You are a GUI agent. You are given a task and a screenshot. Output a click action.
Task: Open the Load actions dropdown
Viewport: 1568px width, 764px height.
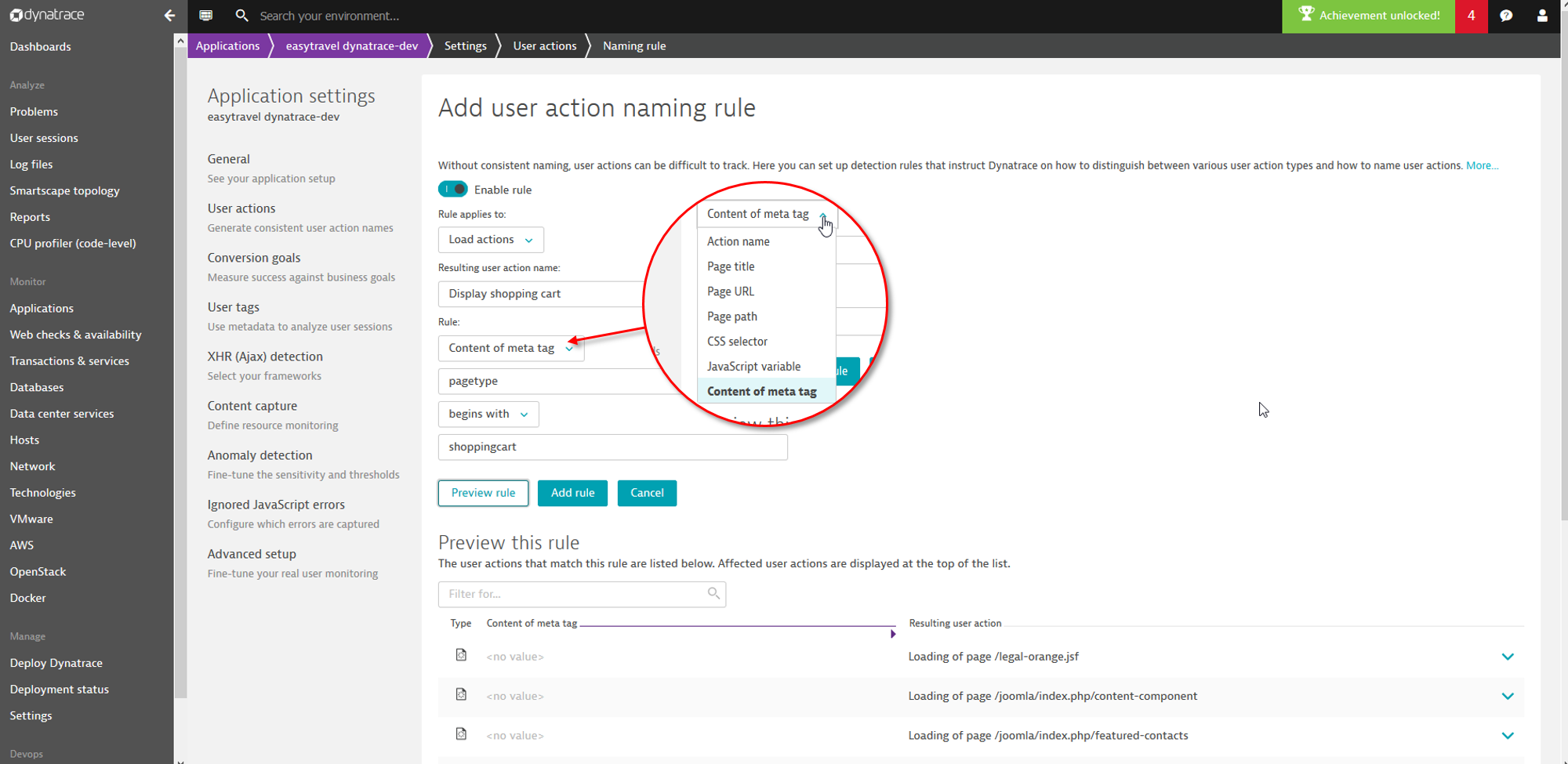tap(491, 239)
